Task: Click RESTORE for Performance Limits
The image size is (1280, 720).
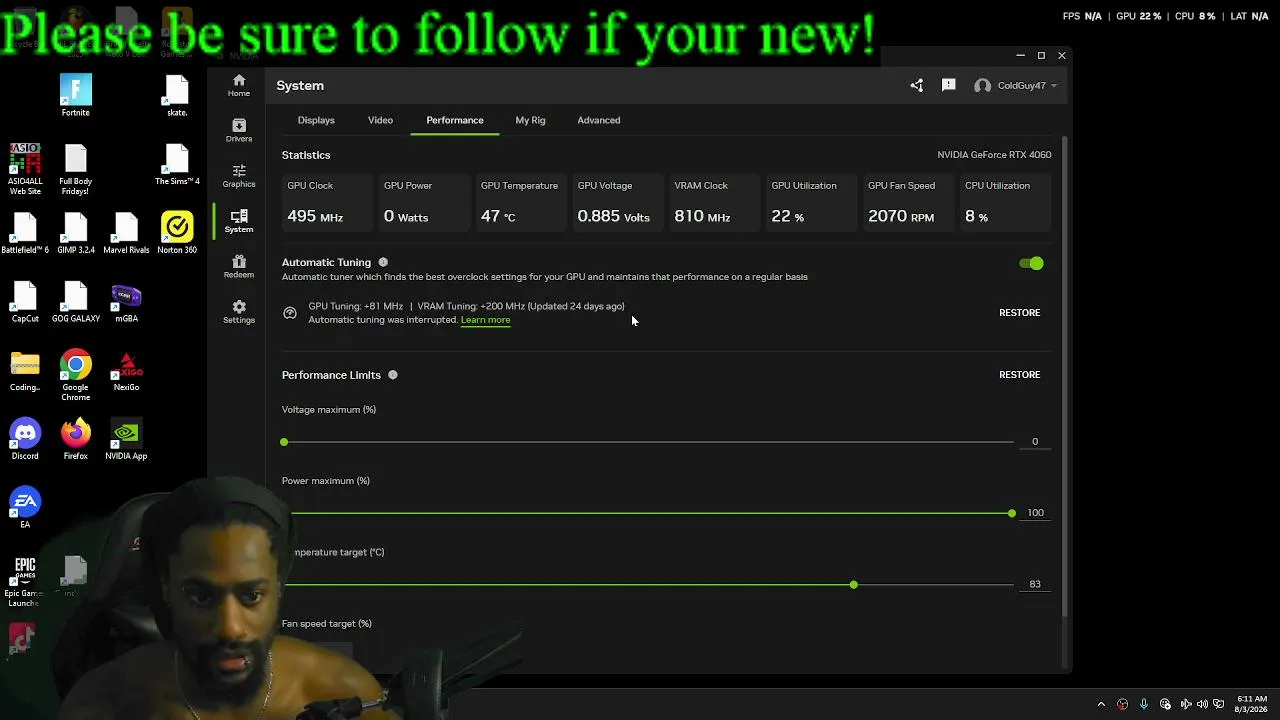Action: [x=1020, y=375]
